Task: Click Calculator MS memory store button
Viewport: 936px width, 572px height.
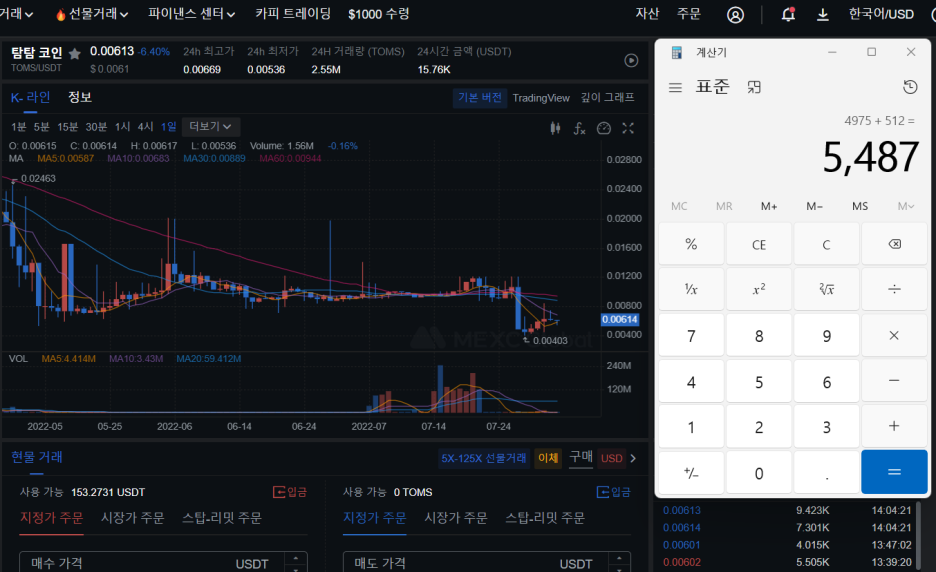Action: pos(860,206)
